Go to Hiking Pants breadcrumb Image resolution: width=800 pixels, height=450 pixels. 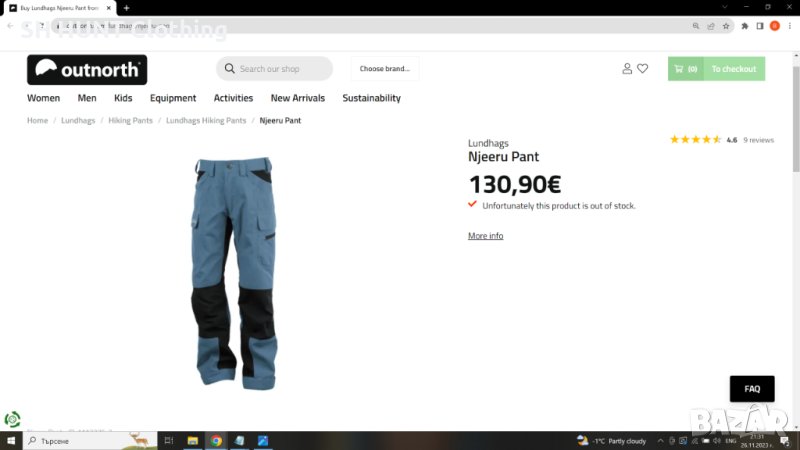tap(130, 120)
